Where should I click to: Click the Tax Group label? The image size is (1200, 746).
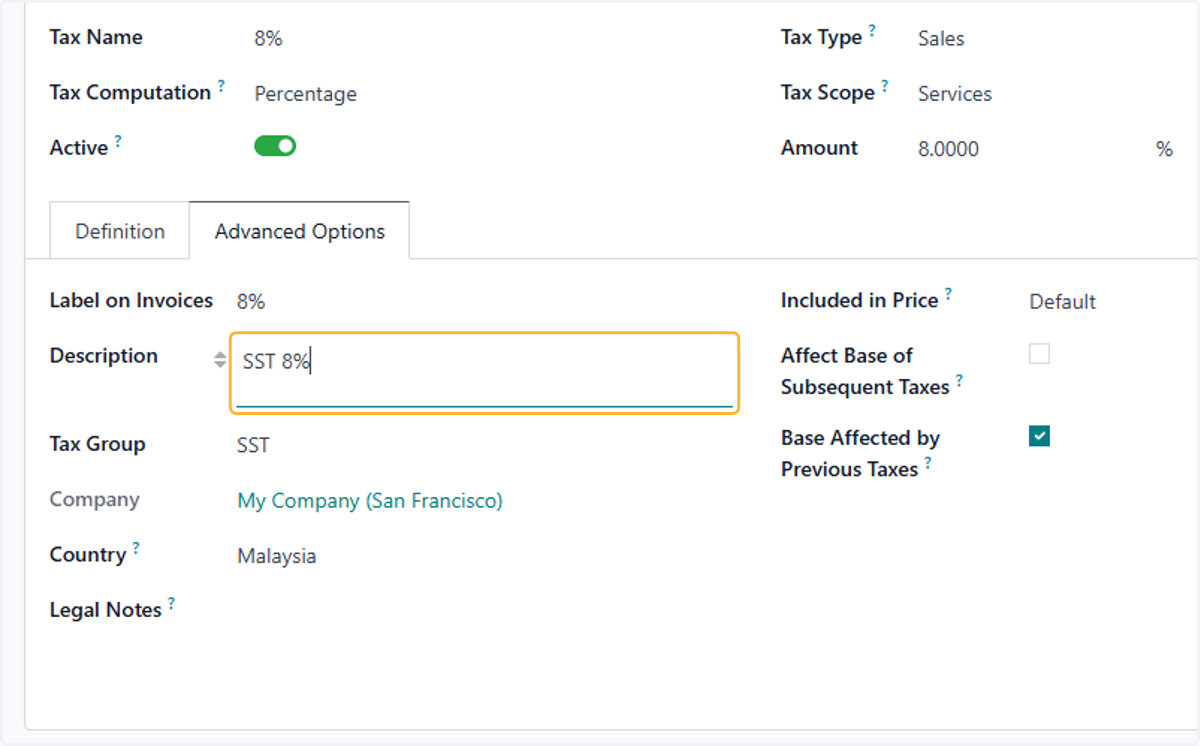click(x=98, y=443)
